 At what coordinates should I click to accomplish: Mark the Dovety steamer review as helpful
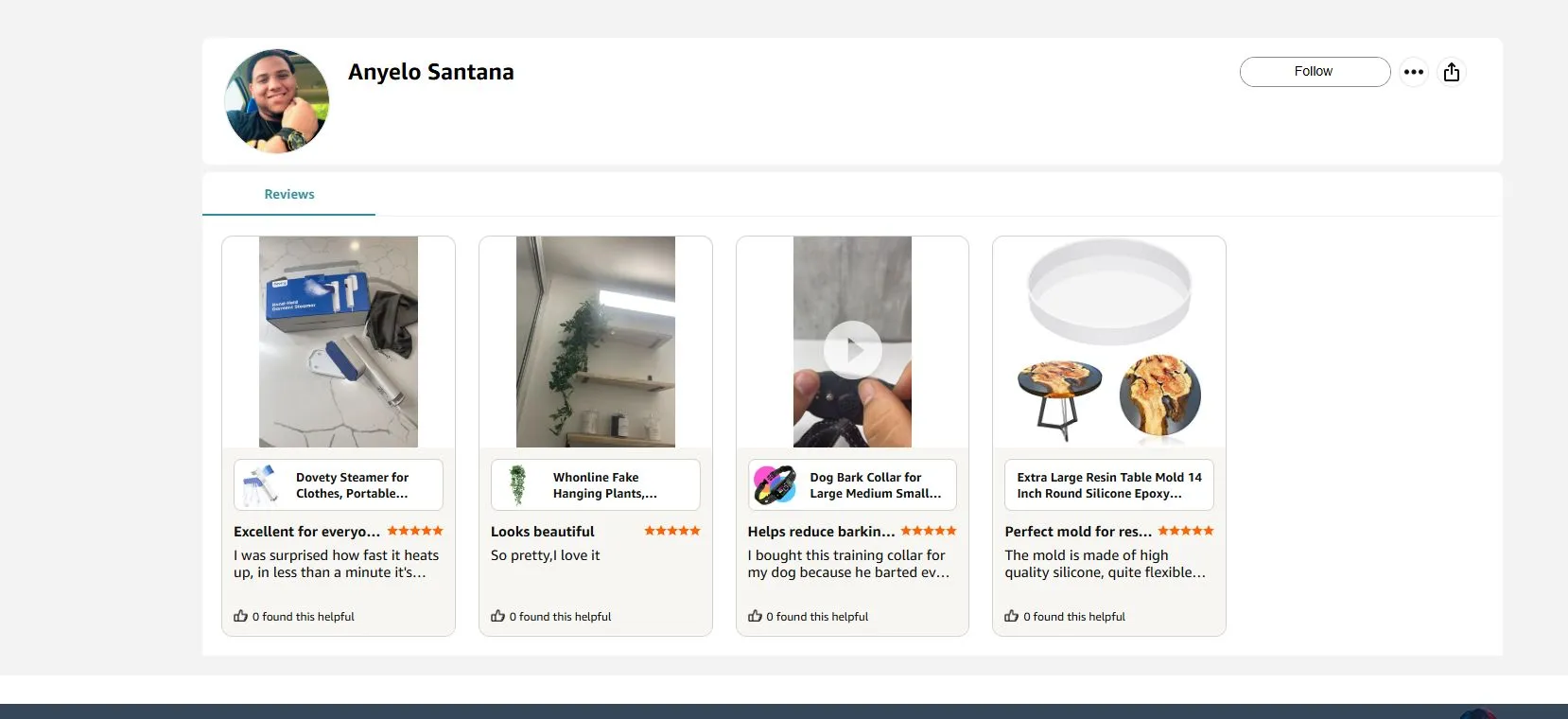tap(241, 616)
